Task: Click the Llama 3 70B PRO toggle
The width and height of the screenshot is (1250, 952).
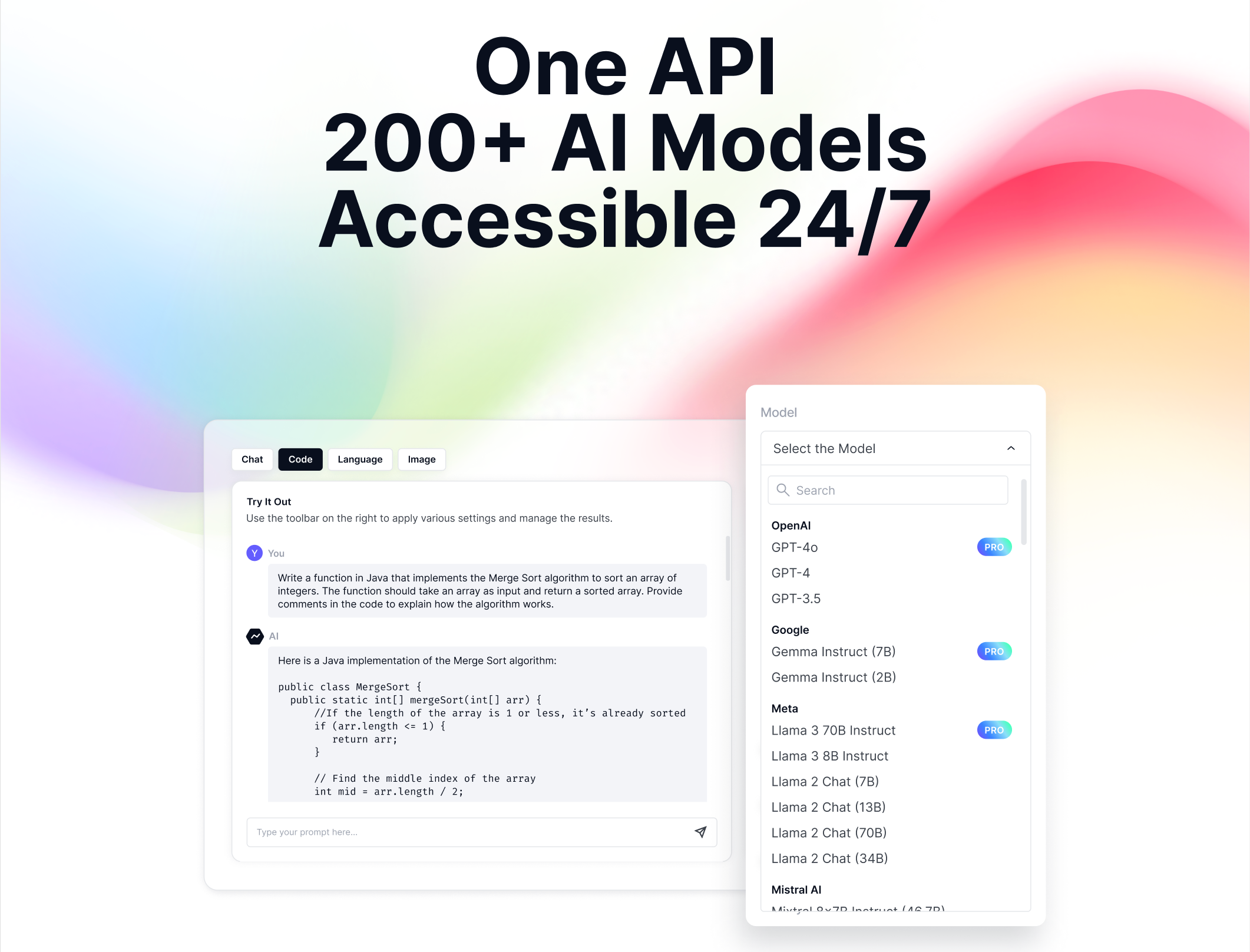Action: [995, 730]
